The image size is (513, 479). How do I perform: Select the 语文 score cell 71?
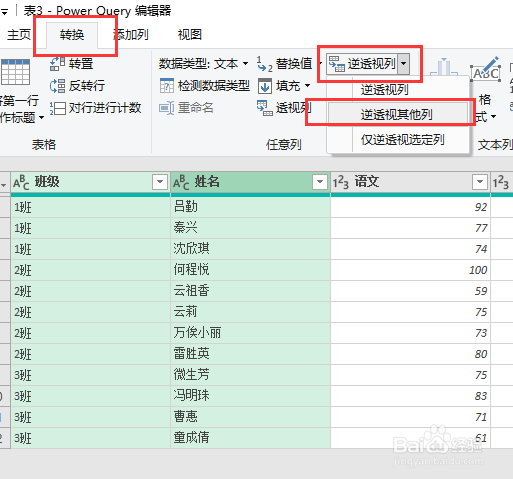click(410, 417)
